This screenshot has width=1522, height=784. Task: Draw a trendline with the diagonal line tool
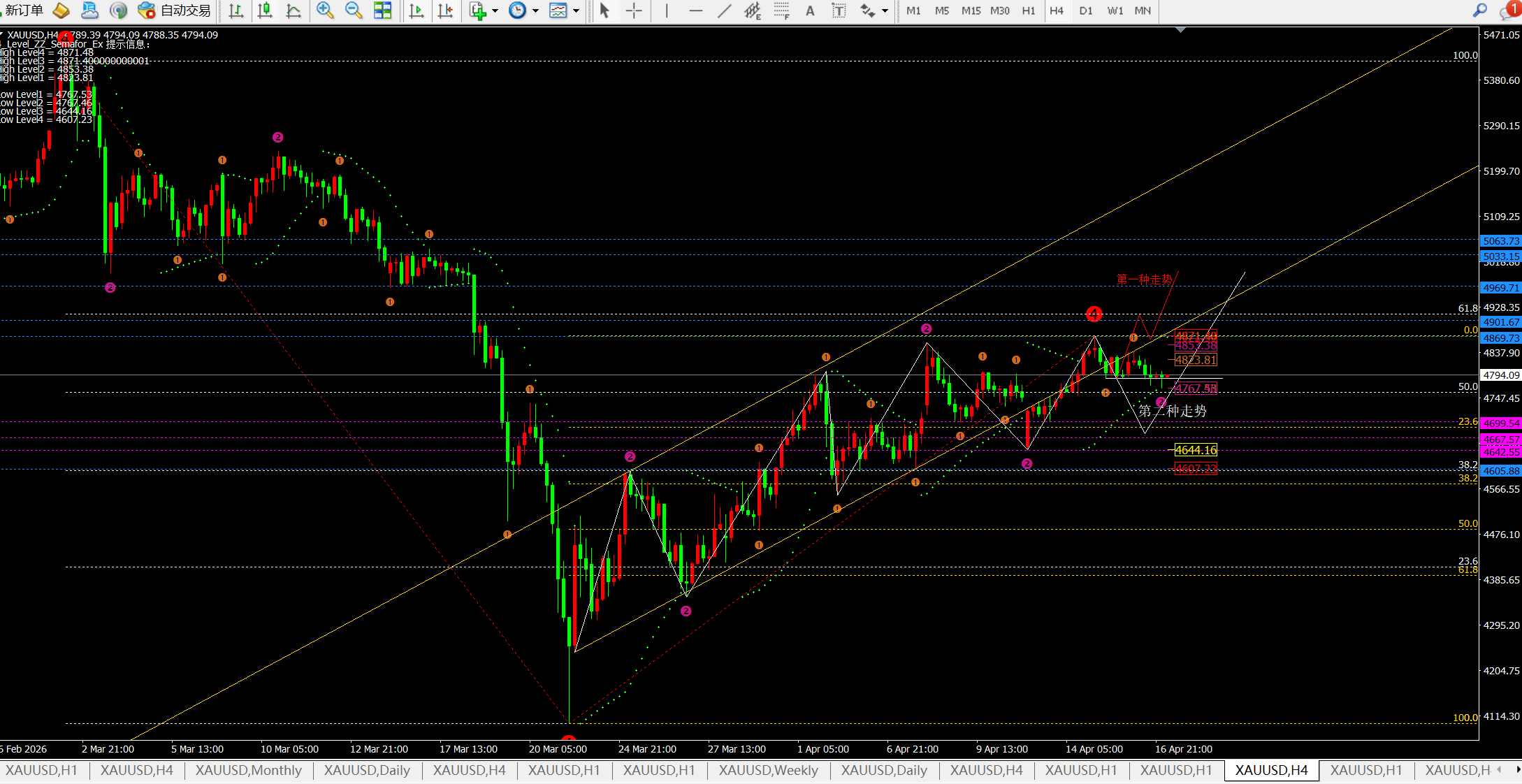(x=725, y=10)
